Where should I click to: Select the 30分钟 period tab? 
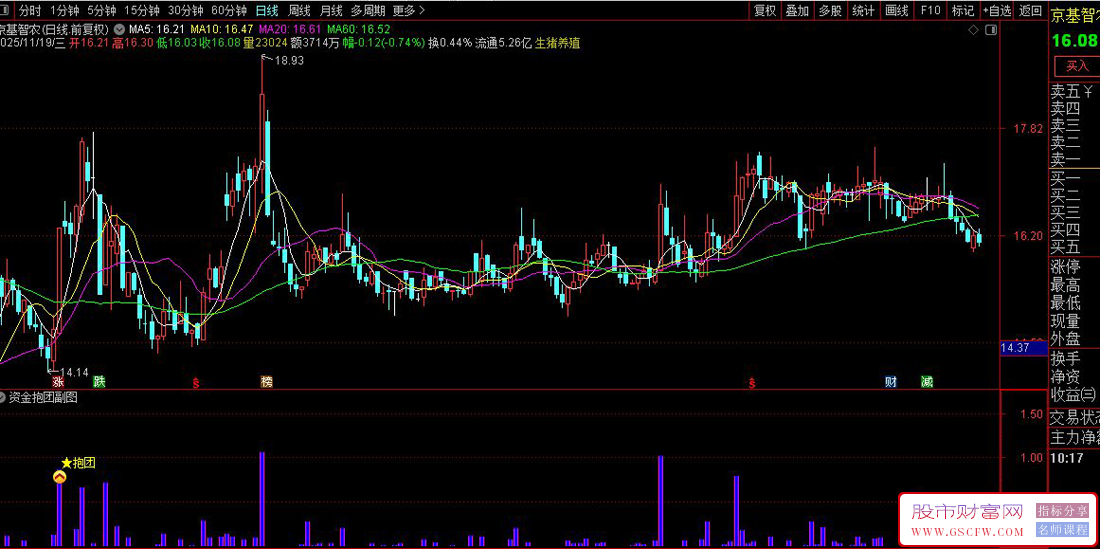pyautogui.click(x=186, y=11)
